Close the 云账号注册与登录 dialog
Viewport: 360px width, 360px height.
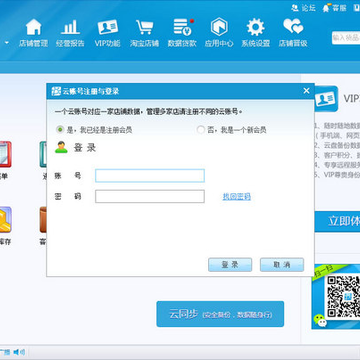click(306, 91)
